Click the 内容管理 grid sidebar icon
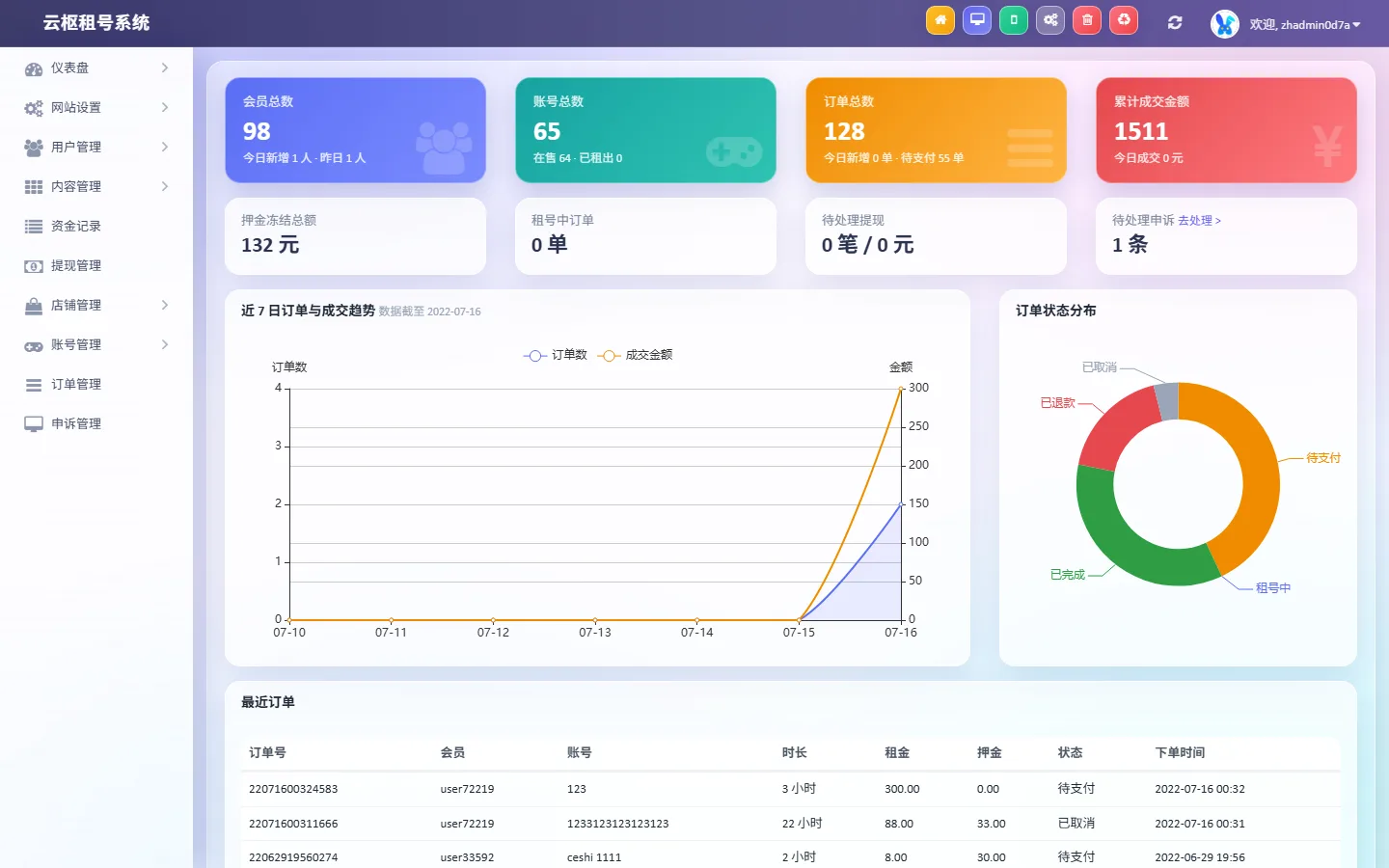Image resolution: width=1389 pixels, height=868 pixels. click(x=34, y=187)
